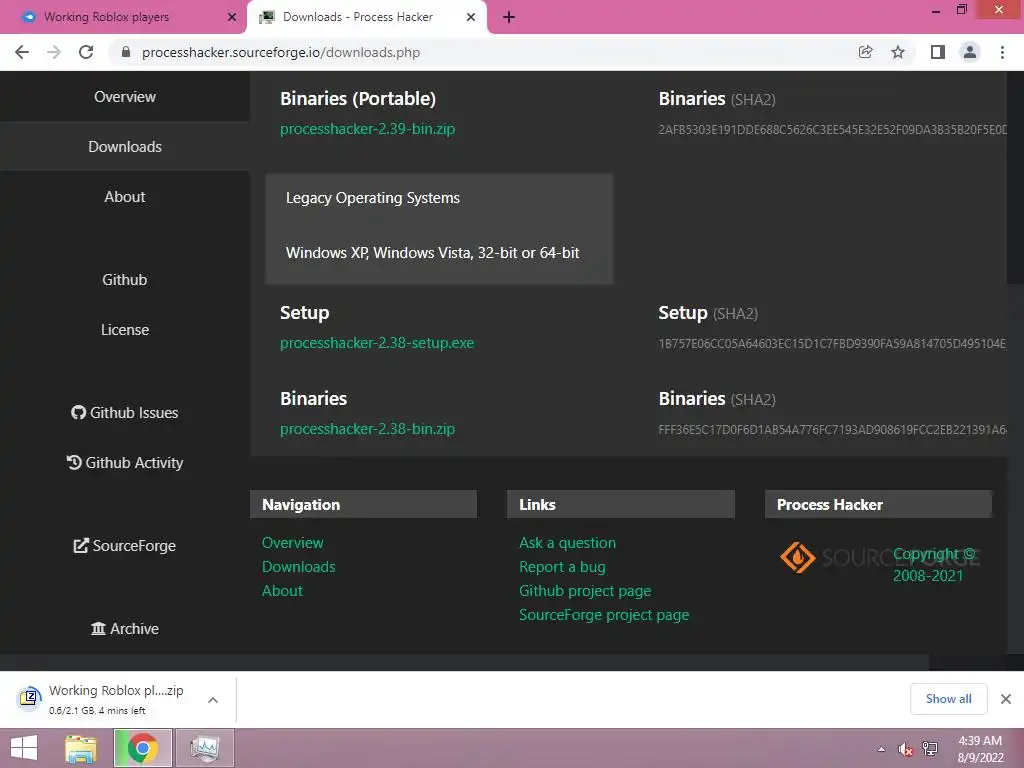Download processhacker-2.38-bin.zip
Screen dimensions: 1024x768
(x=368, y=429)
